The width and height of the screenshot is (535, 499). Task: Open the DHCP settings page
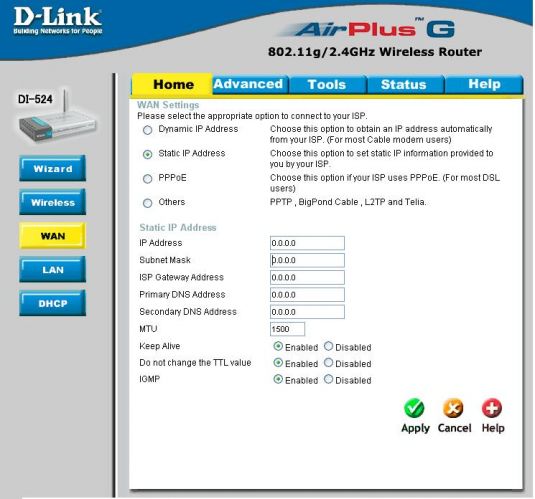53,303
